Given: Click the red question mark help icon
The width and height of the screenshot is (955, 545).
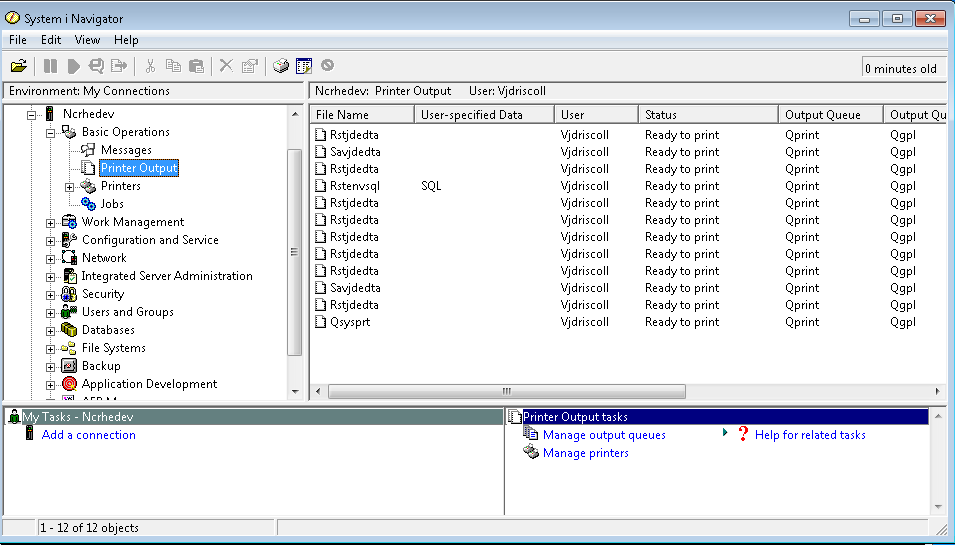Looking at the screenshot, I should (x=743, y=434).
